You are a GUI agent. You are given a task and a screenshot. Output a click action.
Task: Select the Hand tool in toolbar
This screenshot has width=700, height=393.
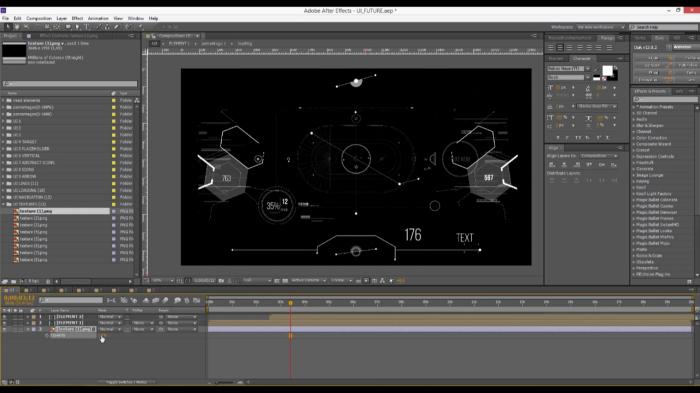17,27
